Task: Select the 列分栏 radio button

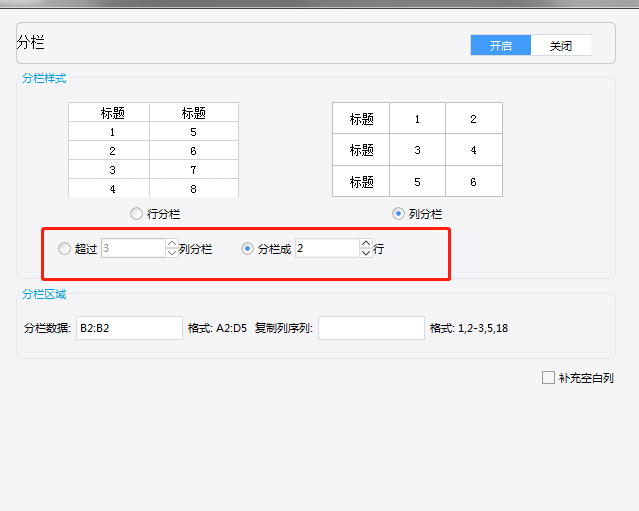Action: click(399, 214)
